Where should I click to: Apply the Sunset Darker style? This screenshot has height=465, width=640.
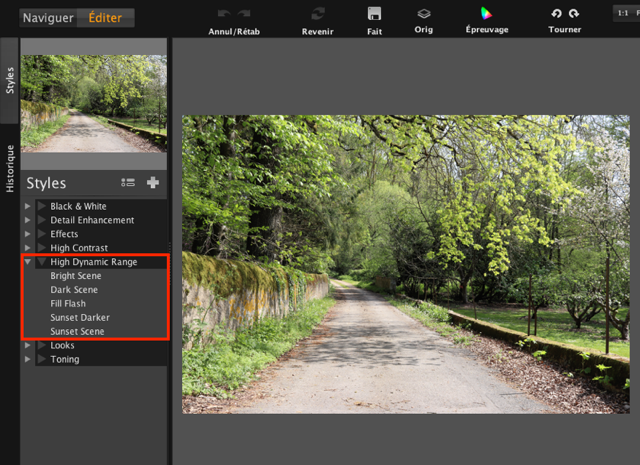[x=80, y=317]
